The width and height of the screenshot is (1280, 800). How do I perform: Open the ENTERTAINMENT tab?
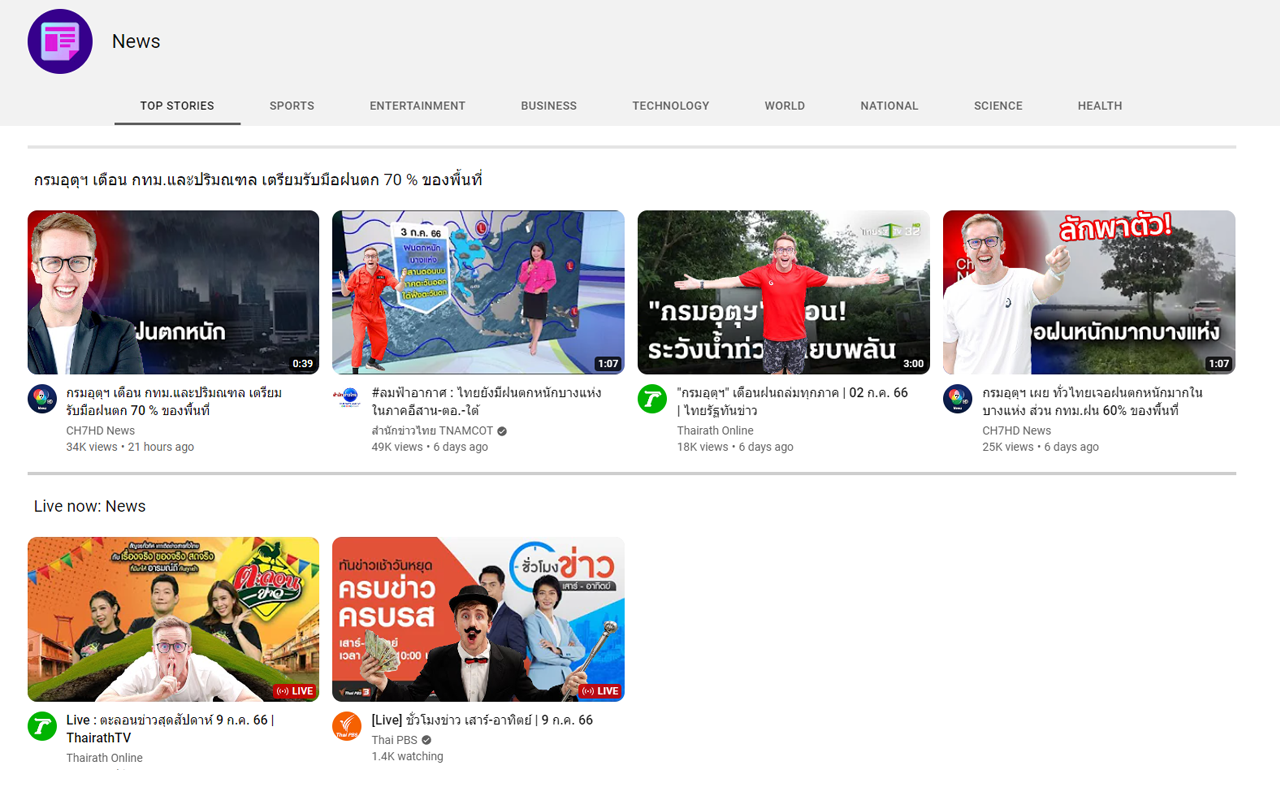pyautogui.click(x=417, y=105)
